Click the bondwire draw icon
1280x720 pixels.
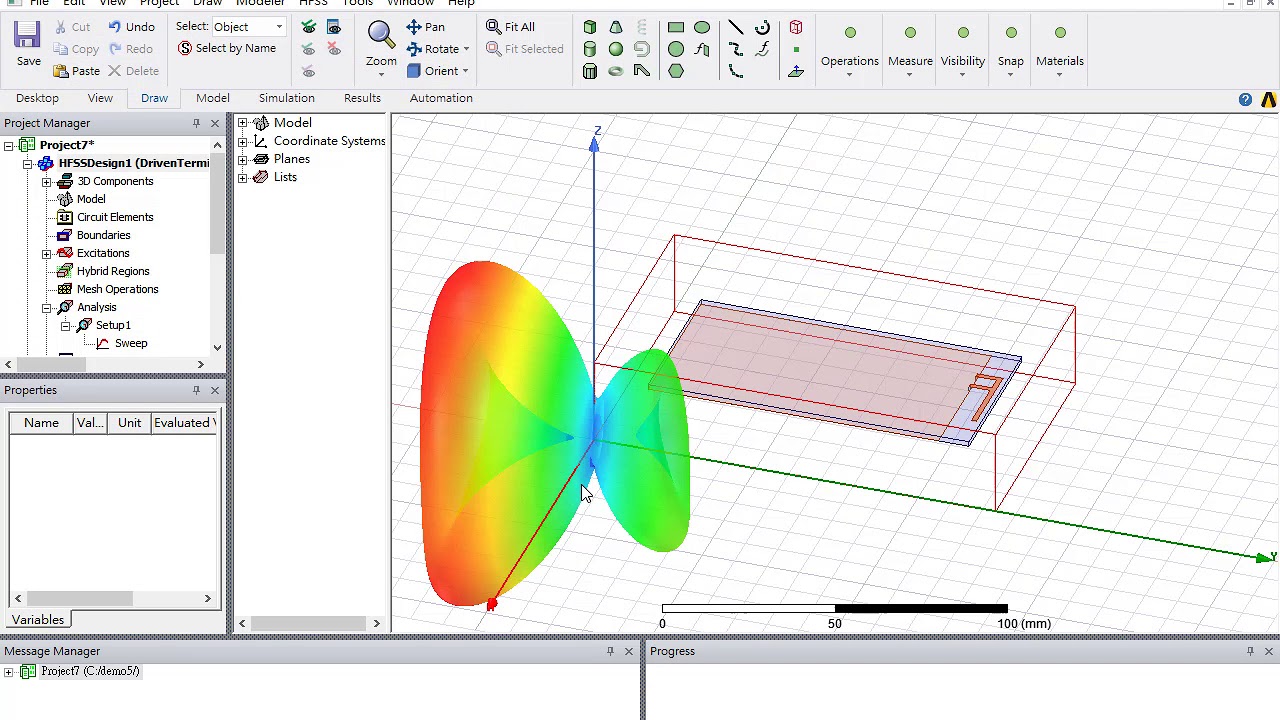click(642, 71)
